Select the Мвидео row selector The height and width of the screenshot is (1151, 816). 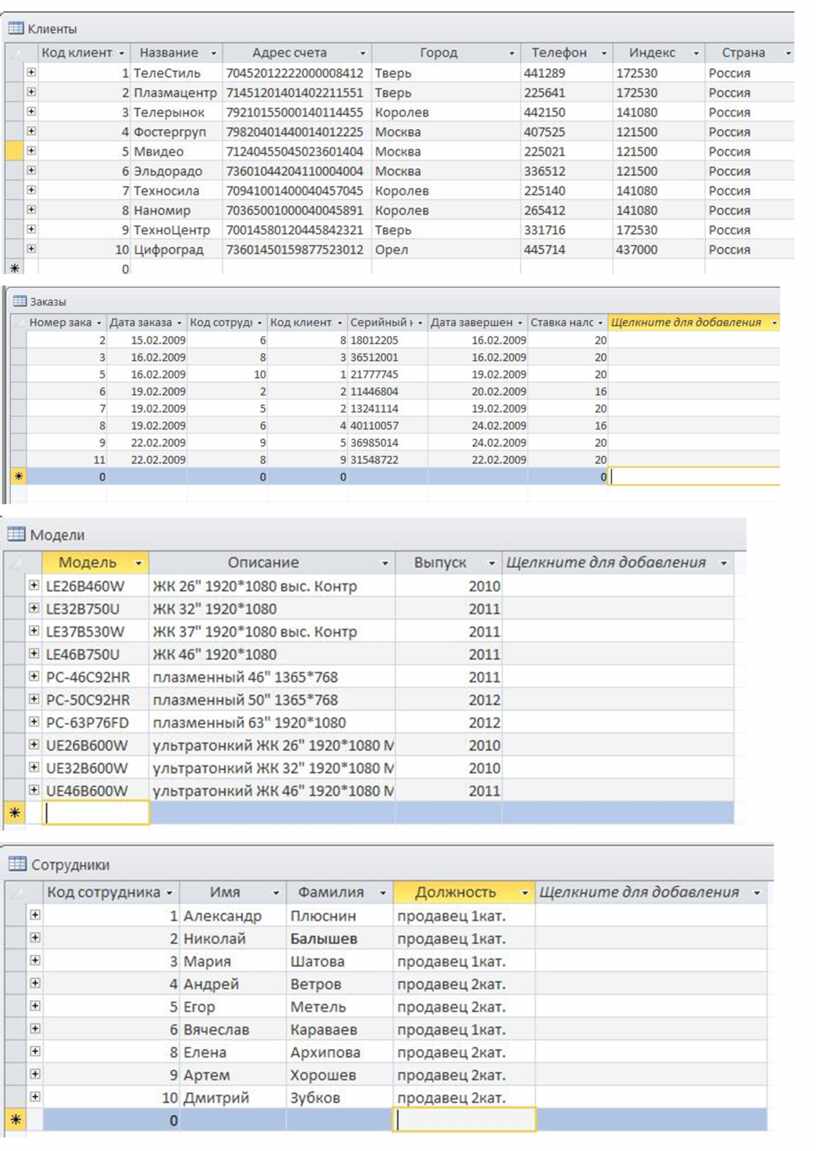[13, 151]
